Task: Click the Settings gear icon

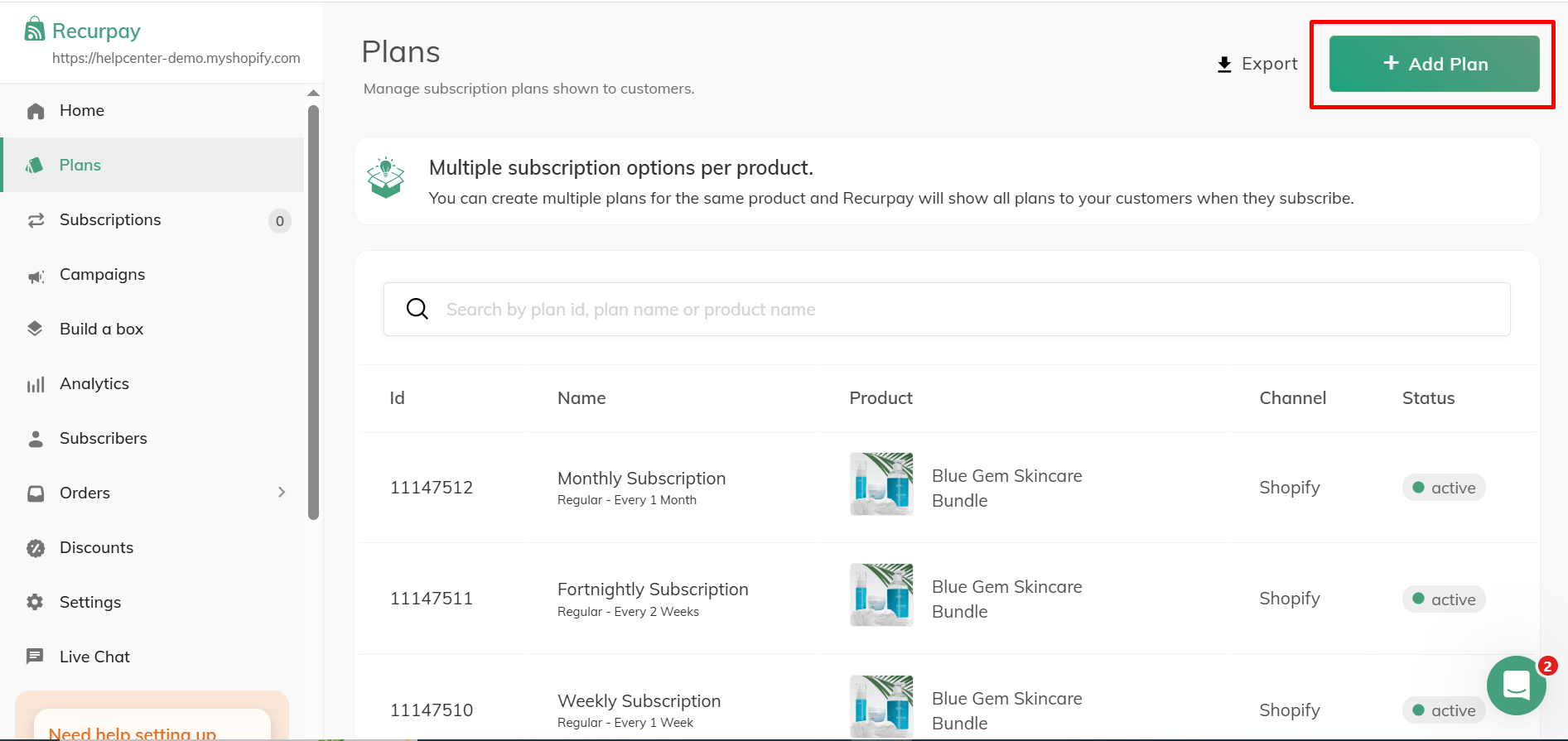Action: pyautogui.click(x=35, y=602)
